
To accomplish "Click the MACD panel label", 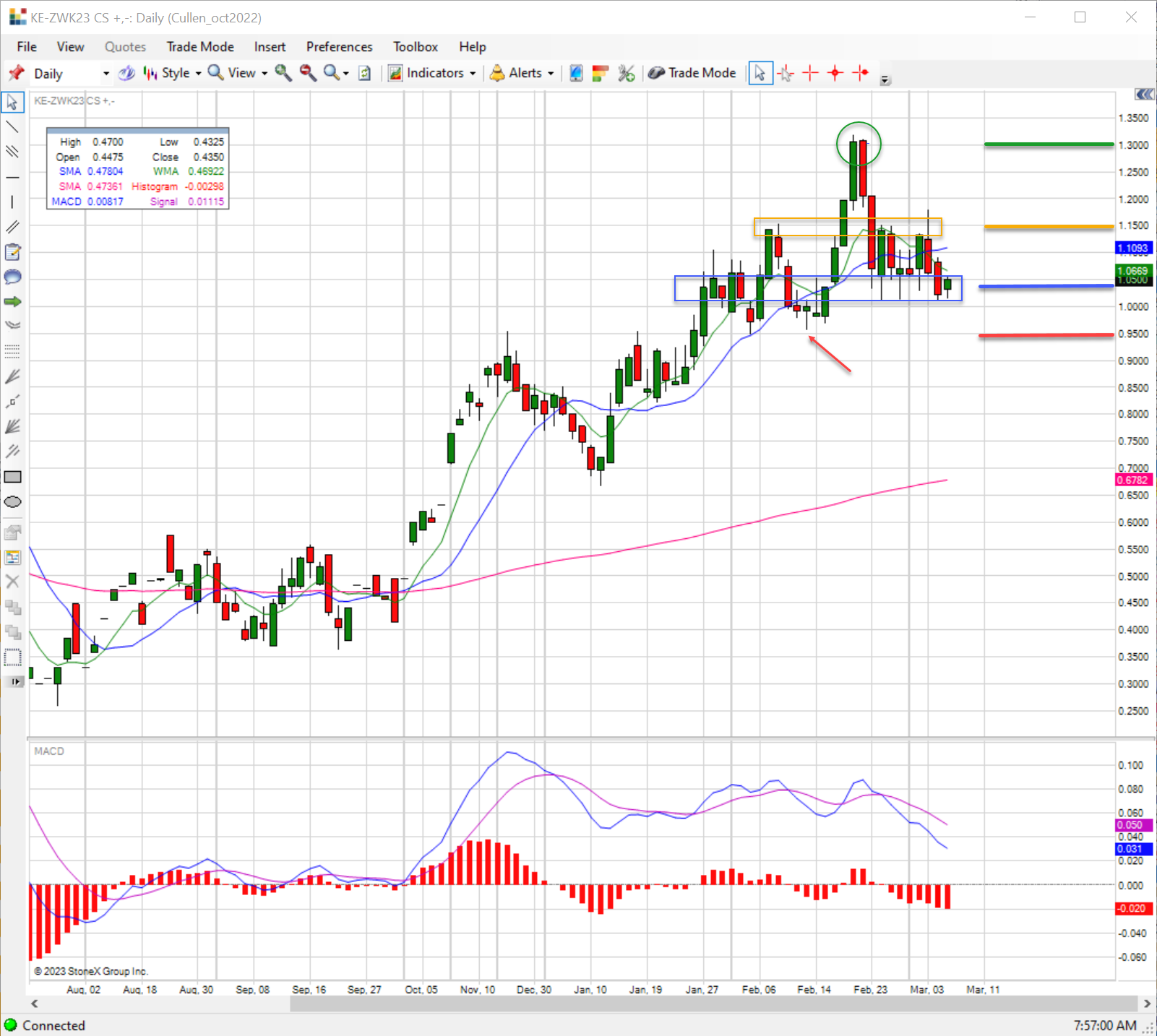I will pos(49,751).
